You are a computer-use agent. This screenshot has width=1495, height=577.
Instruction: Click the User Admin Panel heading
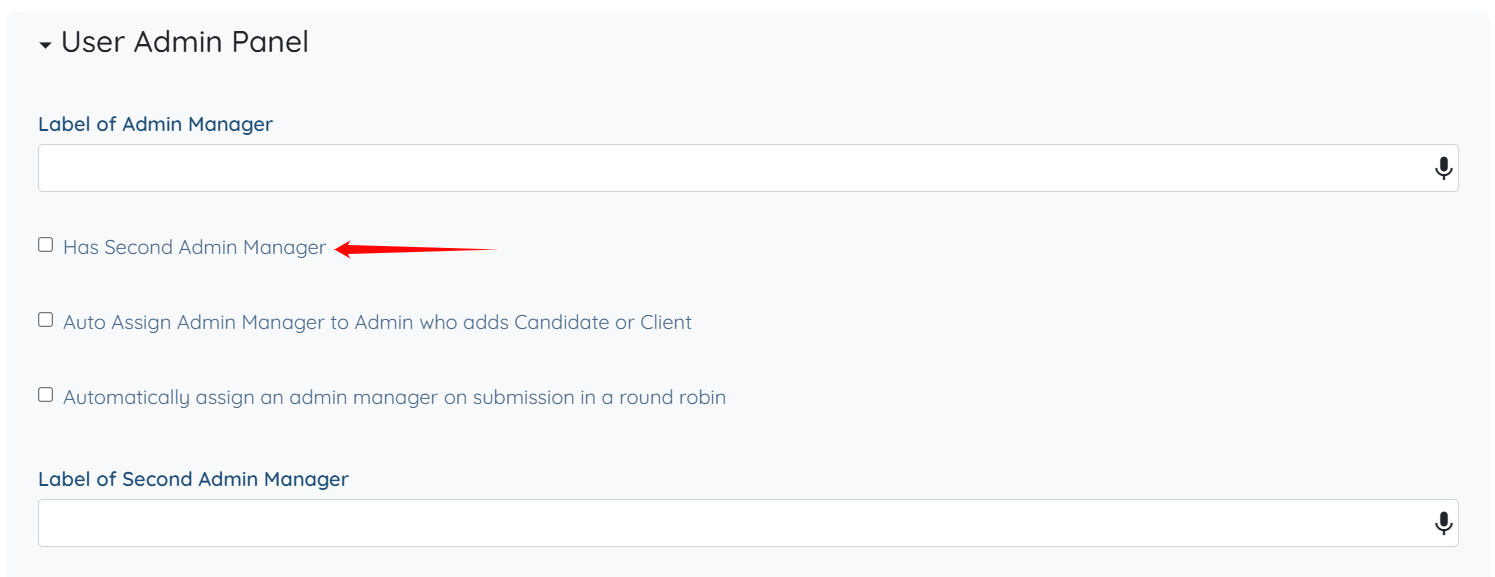click(x=185, y=42)
